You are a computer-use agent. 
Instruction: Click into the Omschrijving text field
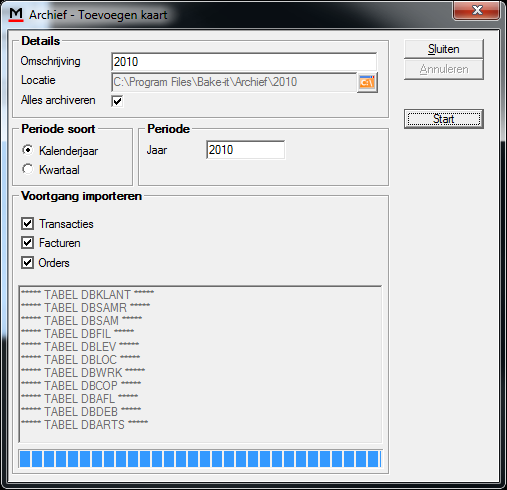[244, 62]
